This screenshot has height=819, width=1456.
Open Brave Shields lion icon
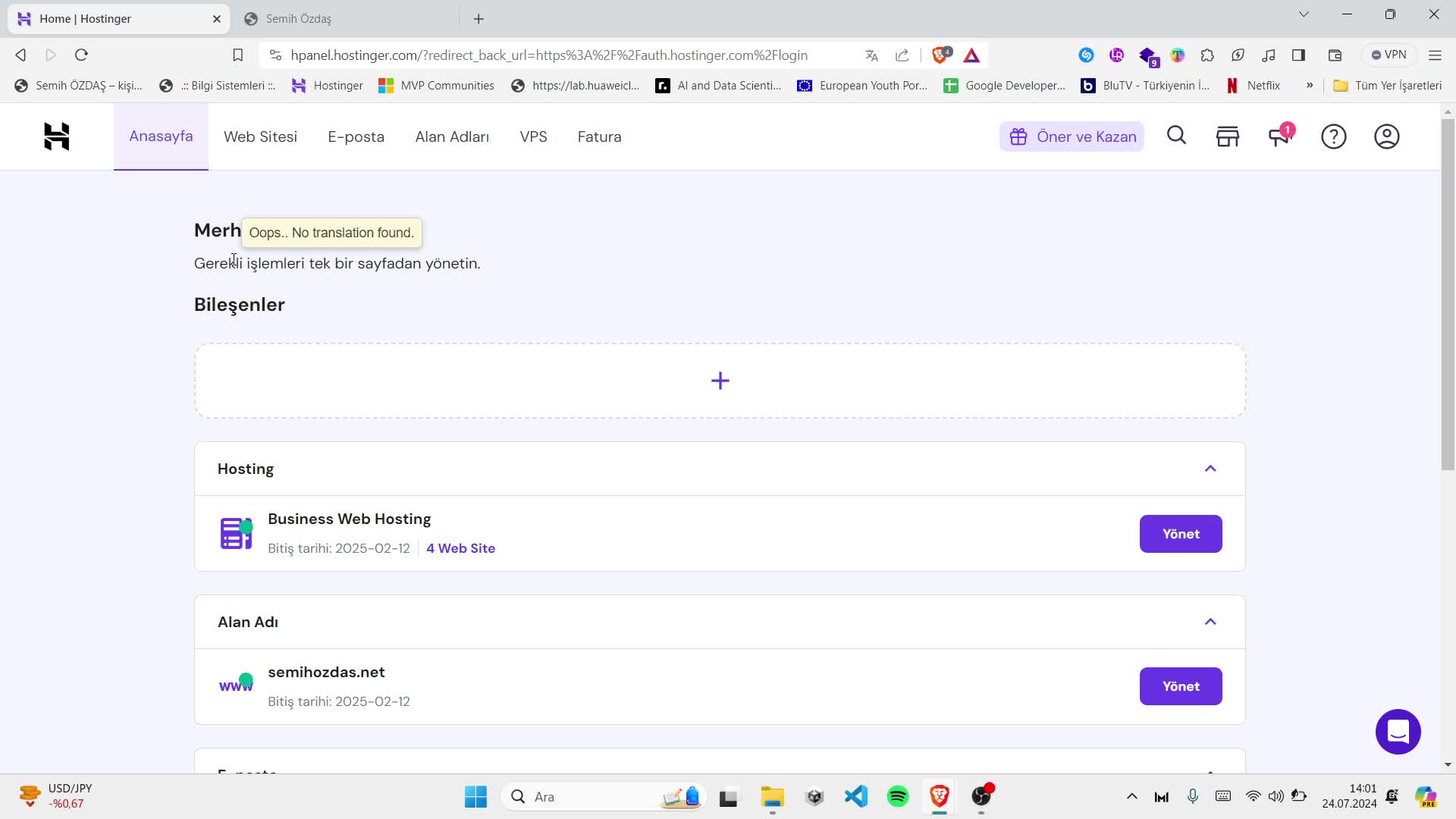click(x=940, y=55)
